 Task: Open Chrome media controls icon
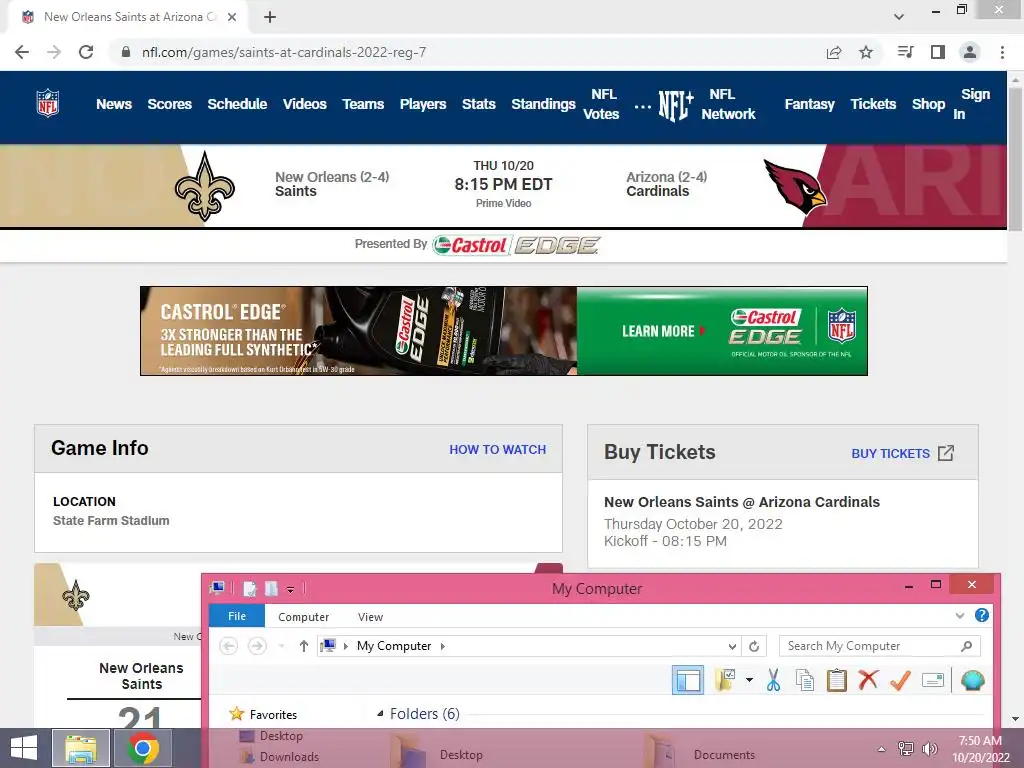click(906, 52)
